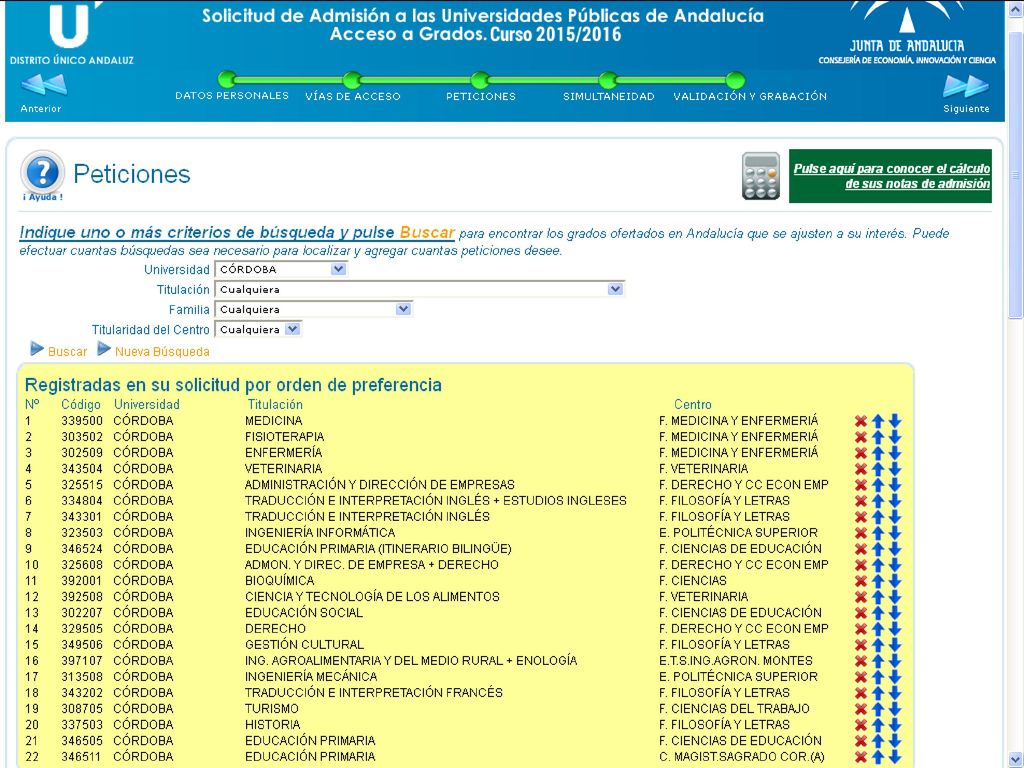
Task: Delete petition 343301 TRADUCCIÓN E INTERPRETACIÓN INGLÉS
Action: [861, 517]
